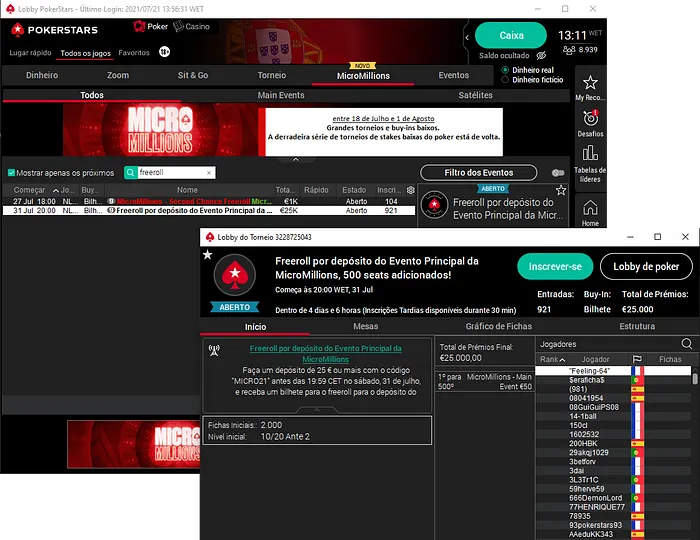Image resolution: width=700 pixels, height=540 pixels.
Task: Select Favoritos navigation item
Action: tap(134, 53)
